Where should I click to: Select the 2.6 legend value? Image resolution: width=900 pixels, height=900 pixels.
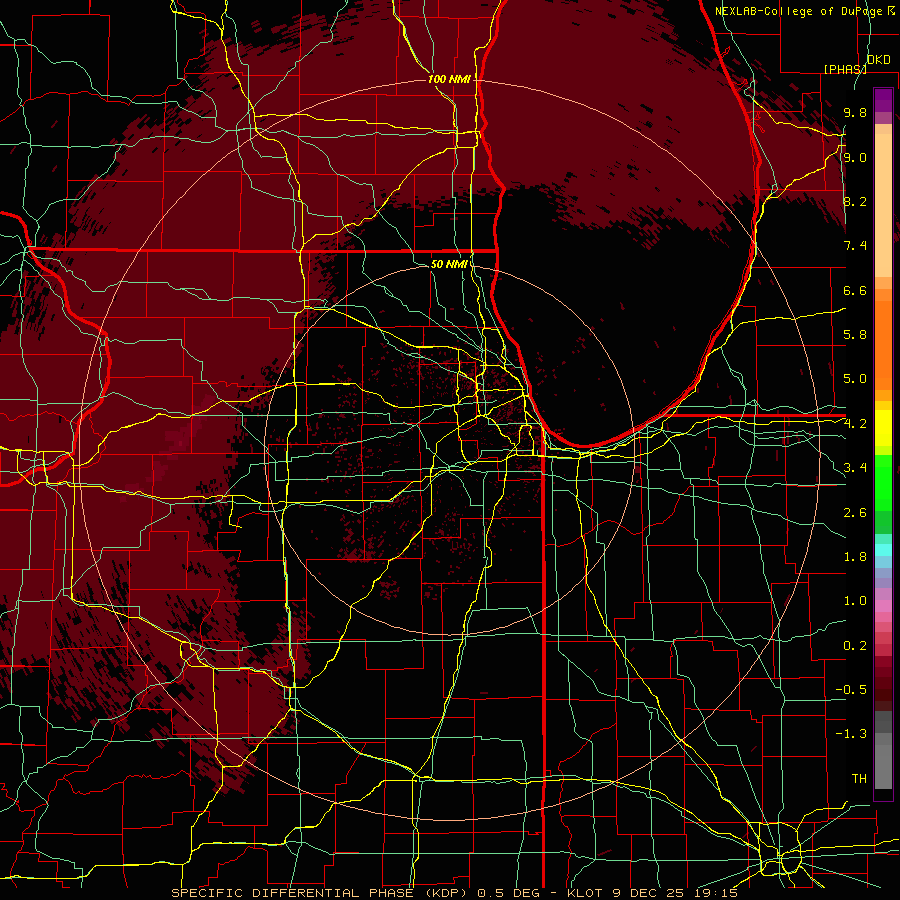855,513
